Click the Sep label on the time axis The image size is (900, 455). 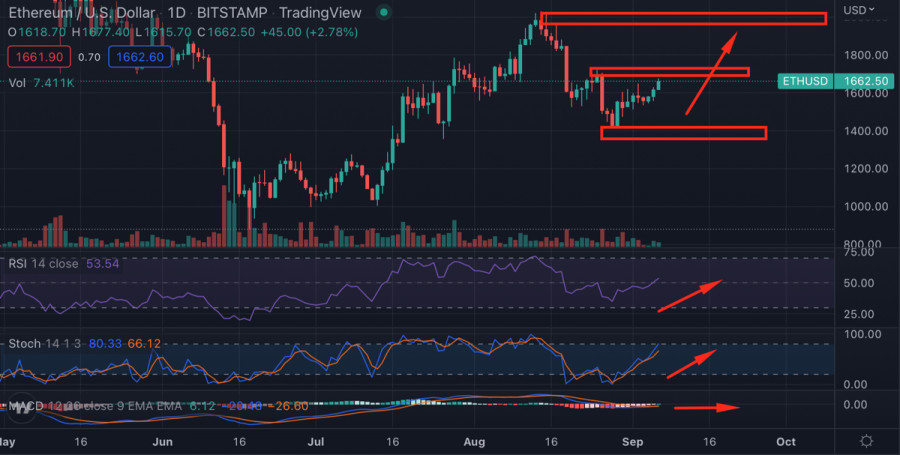pos(631,442)
